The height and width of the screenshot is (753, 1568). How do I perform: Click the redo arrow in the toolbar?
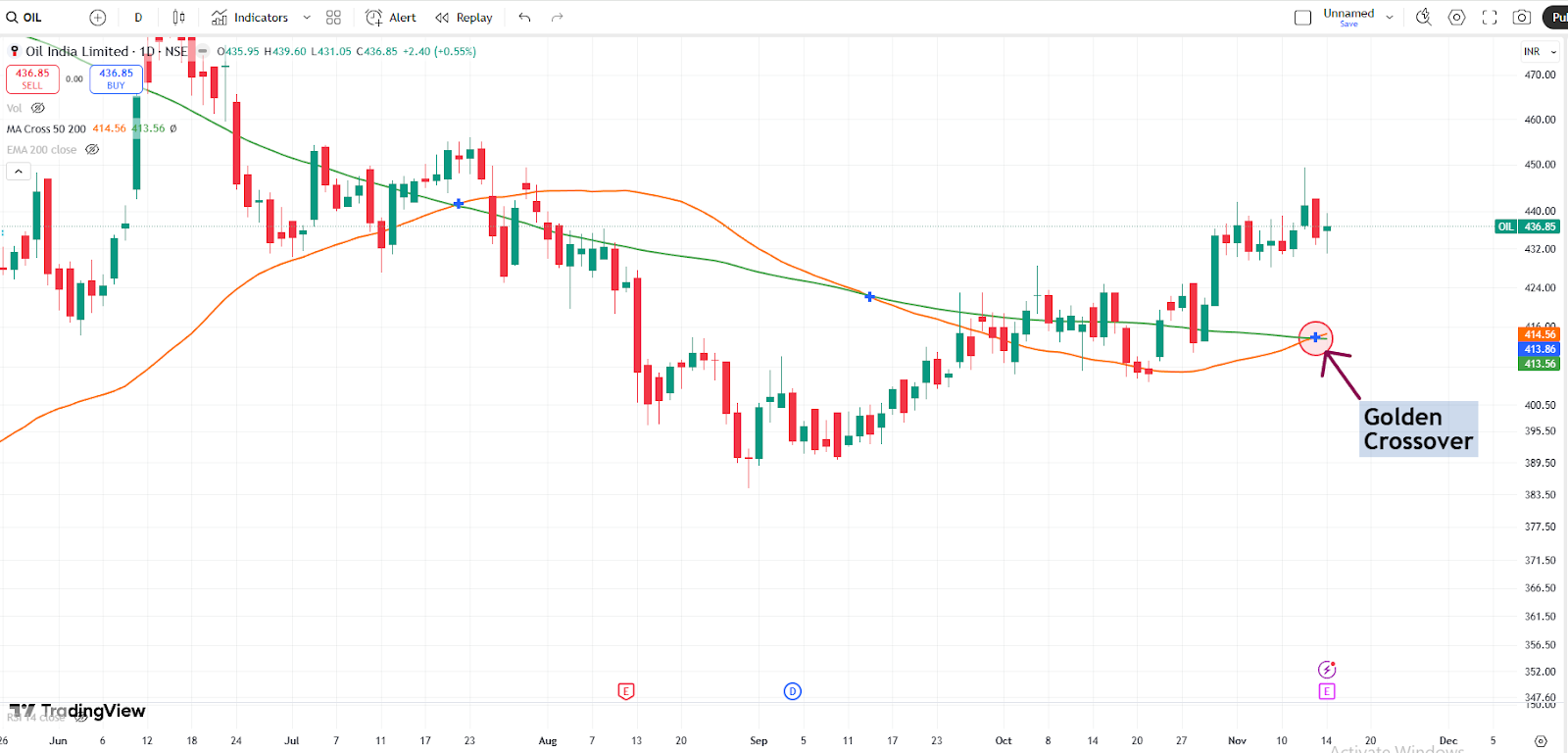click(558, 18)
